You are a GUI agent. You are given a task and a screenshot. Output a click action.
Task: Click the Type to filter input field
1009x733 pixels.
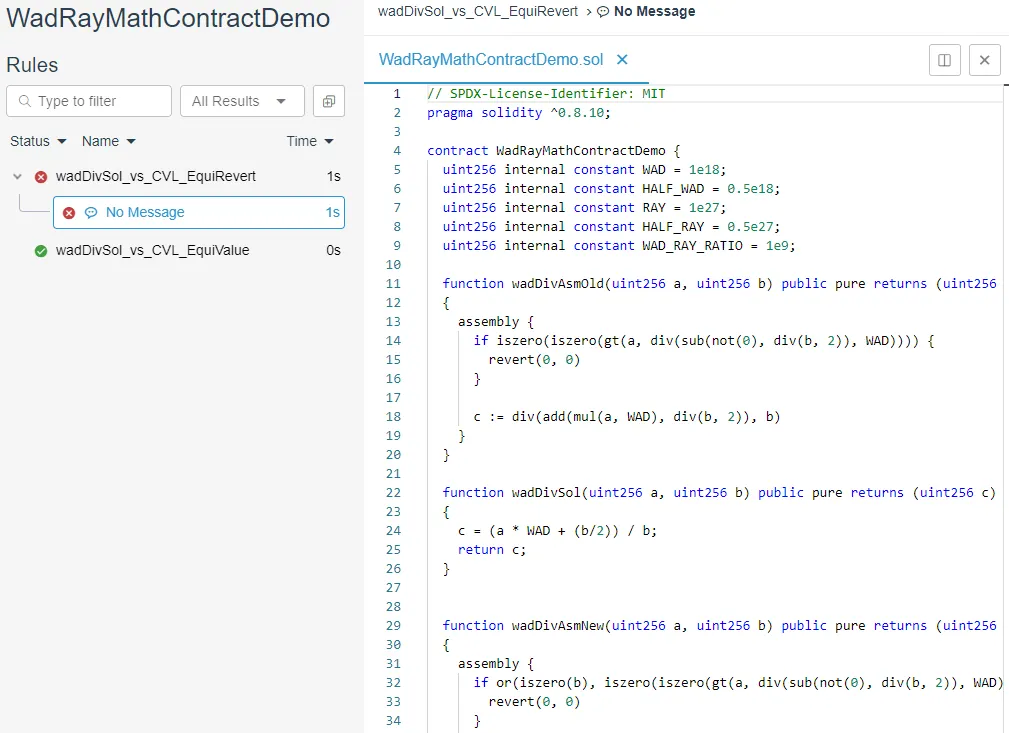point(100,101)
